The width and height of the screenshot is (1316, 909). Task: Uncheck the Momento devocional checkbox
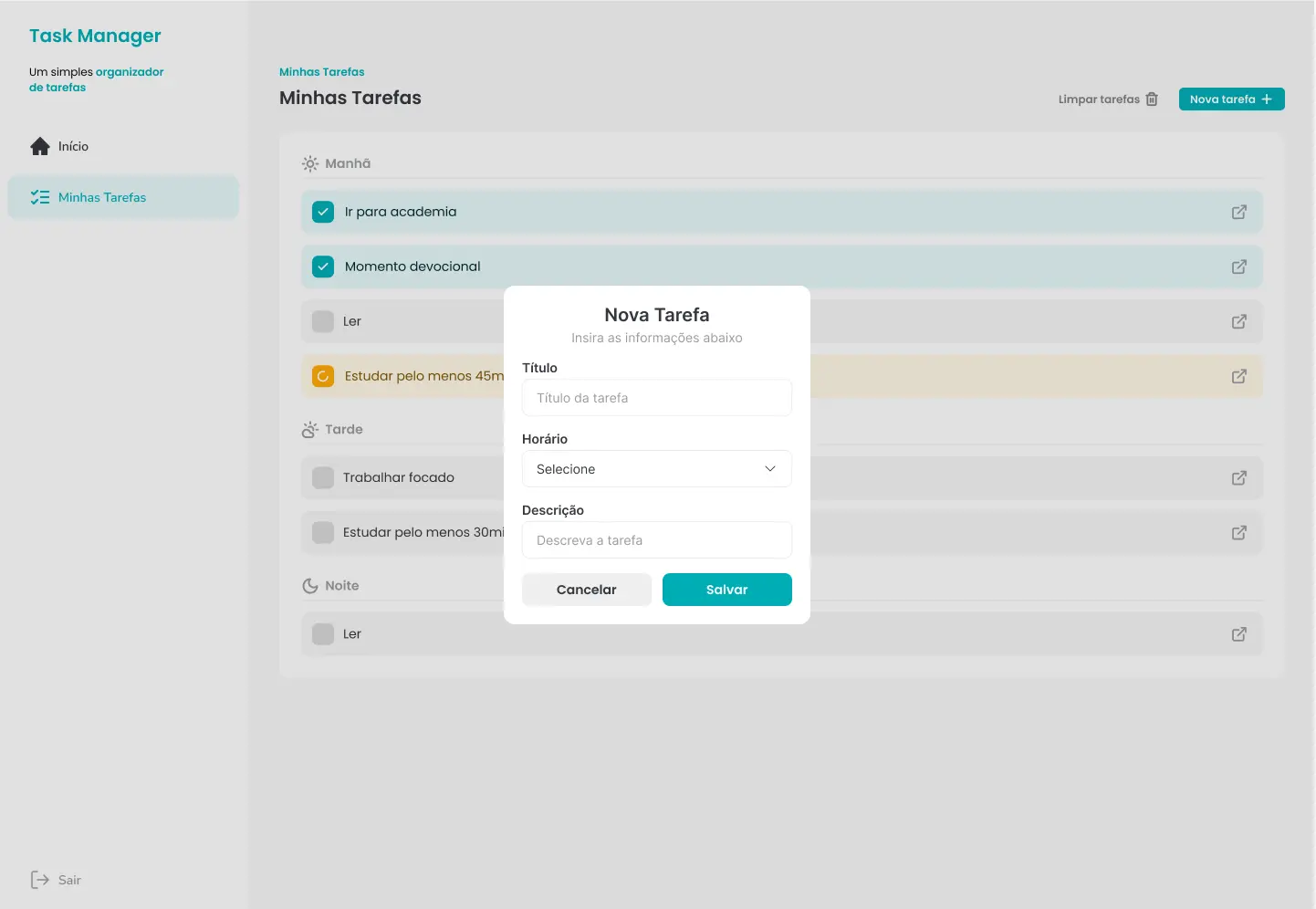point(323,266)
